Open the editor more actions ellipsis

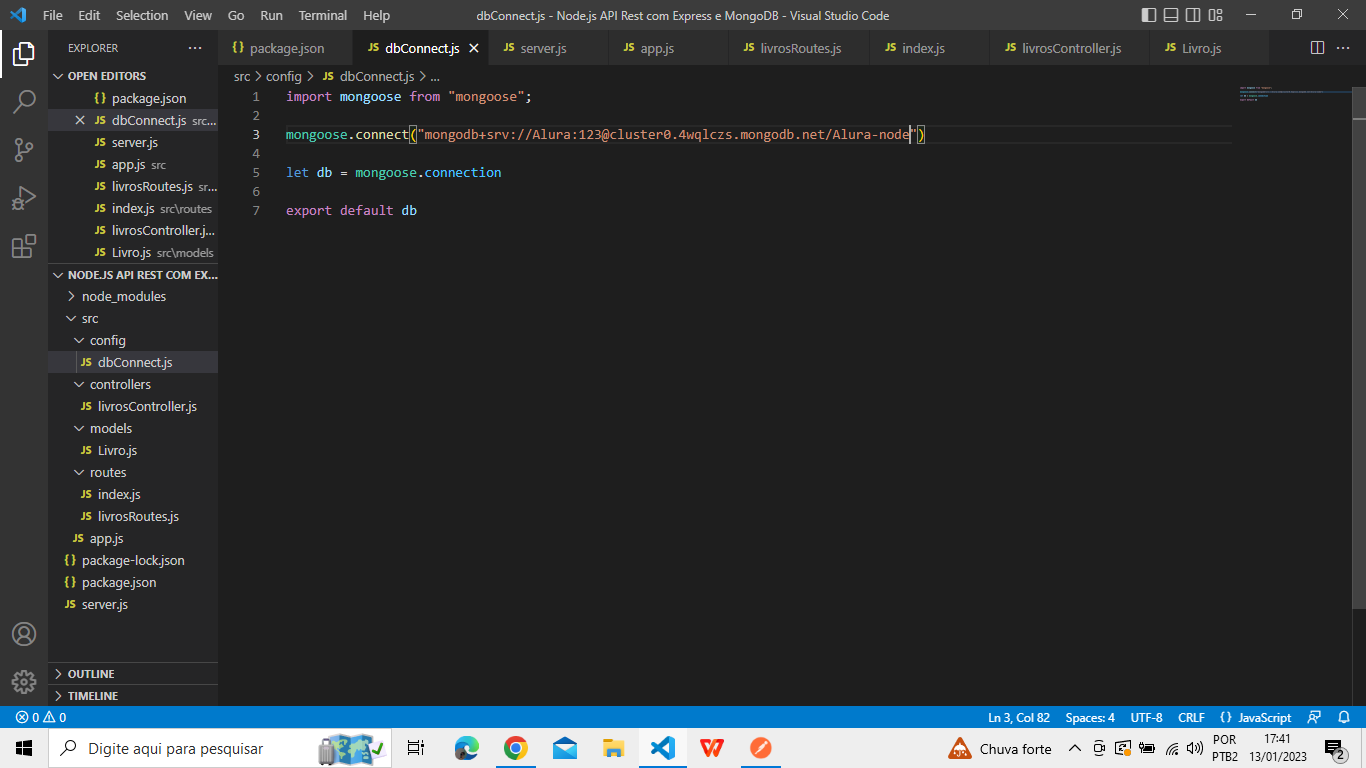[x=1344, y=48]
